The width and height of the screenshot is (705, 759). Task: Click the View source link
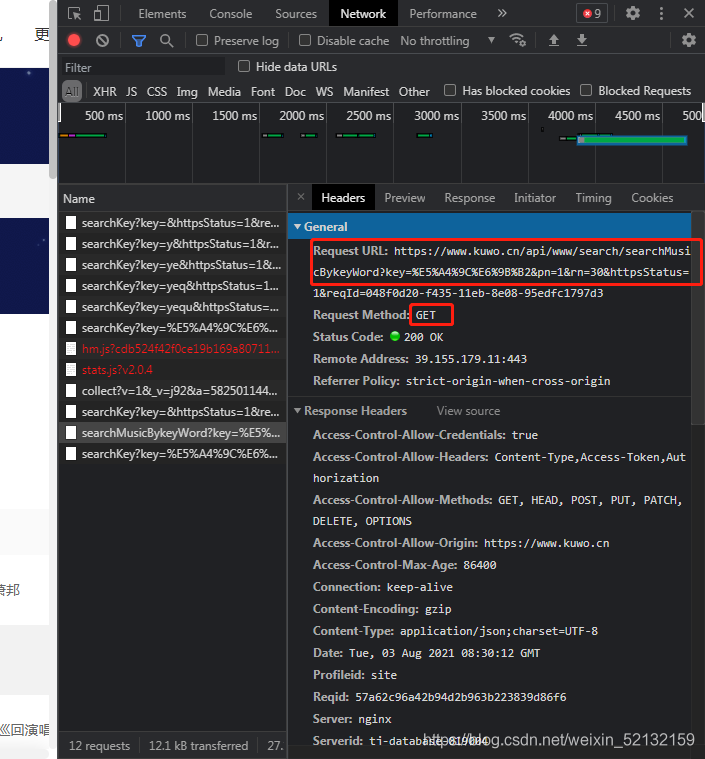tap(468, 411)
